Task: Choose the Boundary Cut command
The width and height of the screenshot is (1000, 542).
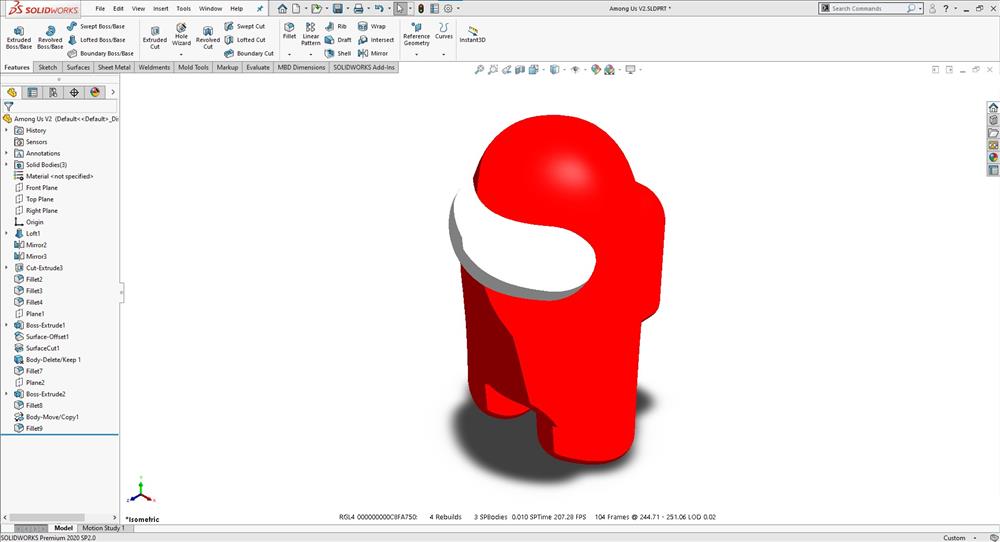Action: (249, 54)
